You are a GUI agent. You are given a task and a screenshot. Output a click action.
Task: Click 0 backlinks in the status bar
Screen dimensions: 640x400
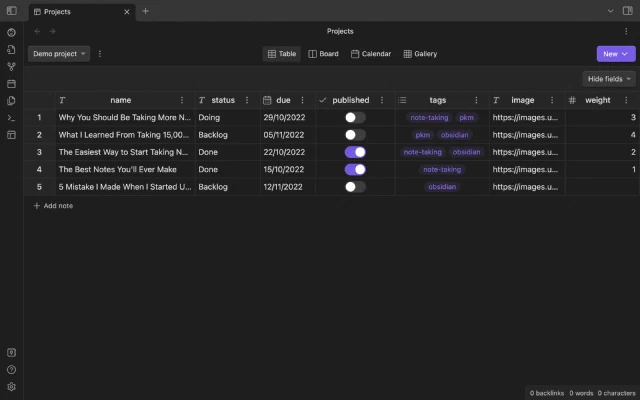coord(547,393)
